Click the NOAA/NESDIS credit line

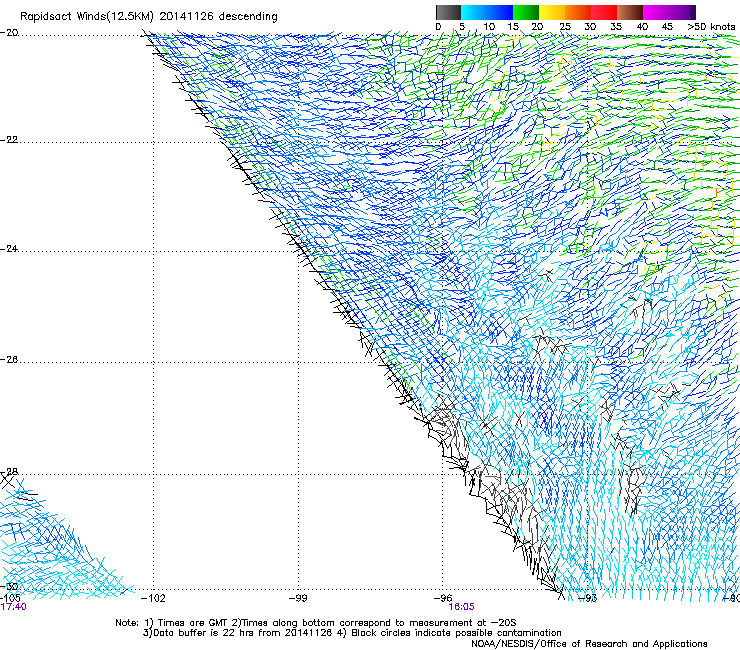[x=589, y=644]
